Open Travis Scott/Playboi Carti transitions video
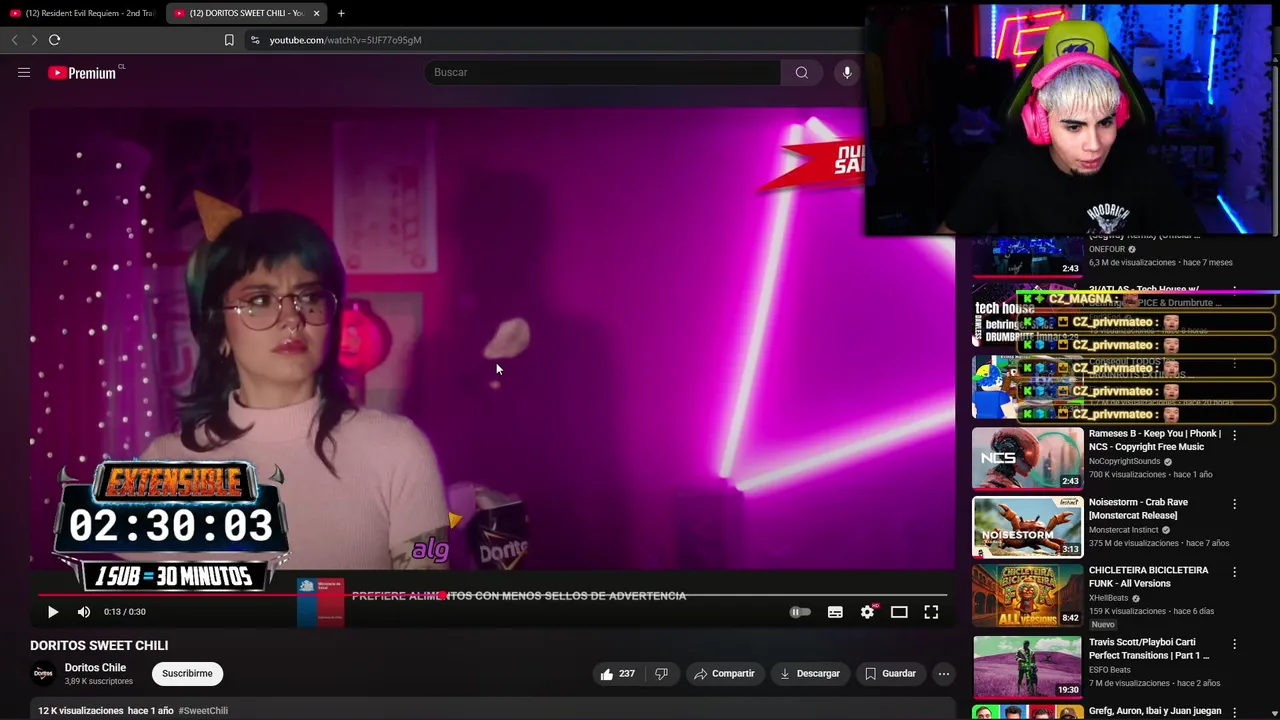Screen dimensions: 1280x720 (x=1149, y=649)
